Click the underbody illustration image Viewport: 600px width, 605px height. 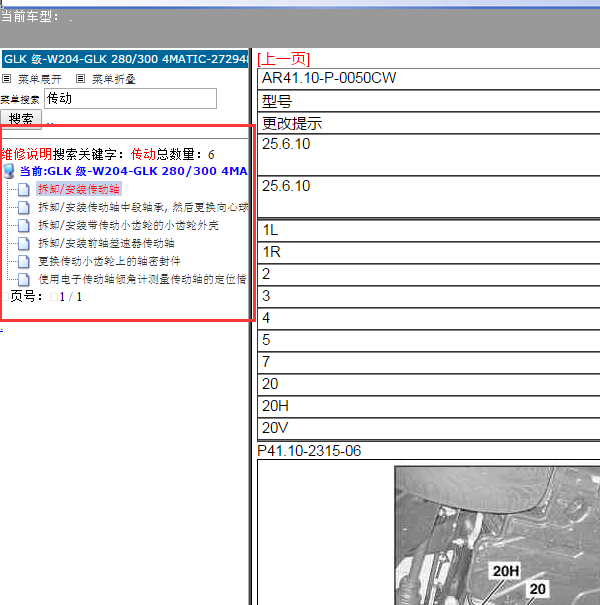(497, 536)
